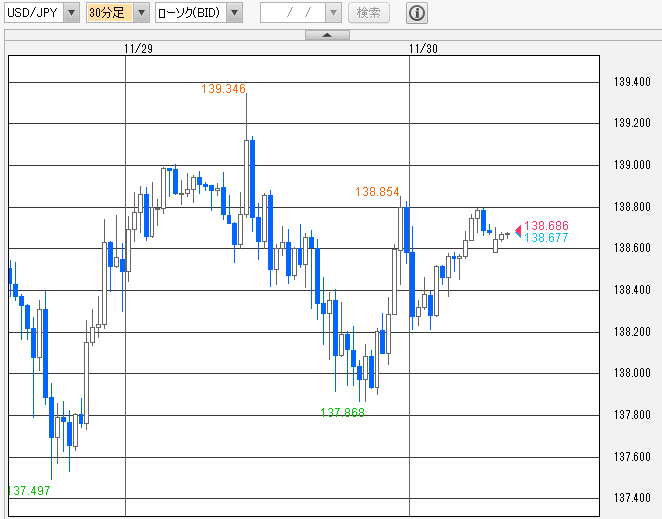Select the 139.346 high price label
This screenshot has height=519, width=662.
point(223,89)
